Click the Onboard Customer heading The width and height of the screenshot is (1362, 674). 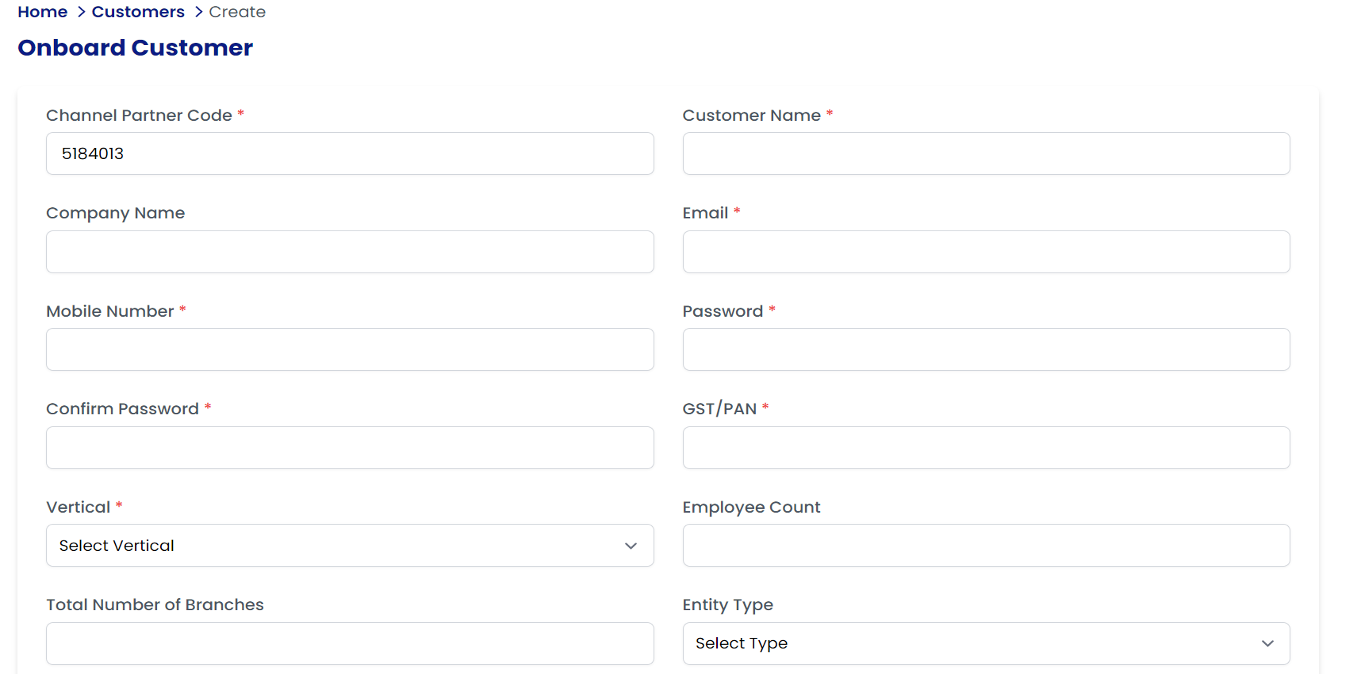click(135, 48)
